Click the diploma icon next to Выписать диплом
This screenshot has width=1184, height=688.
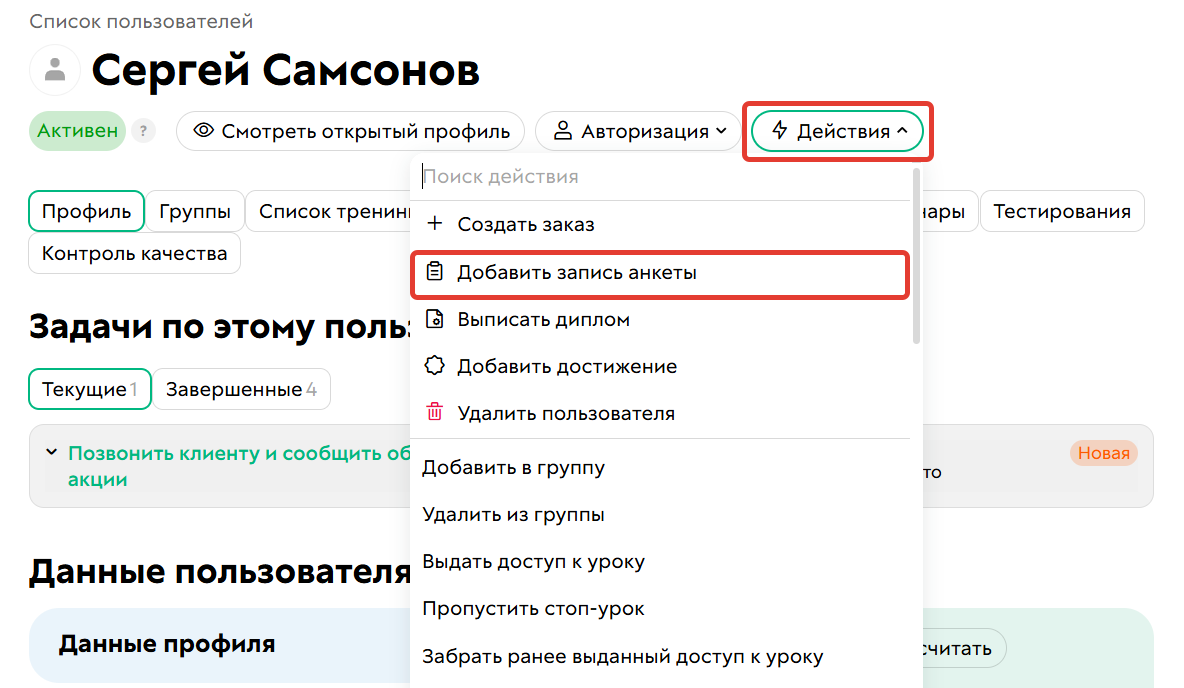point(435,318)
